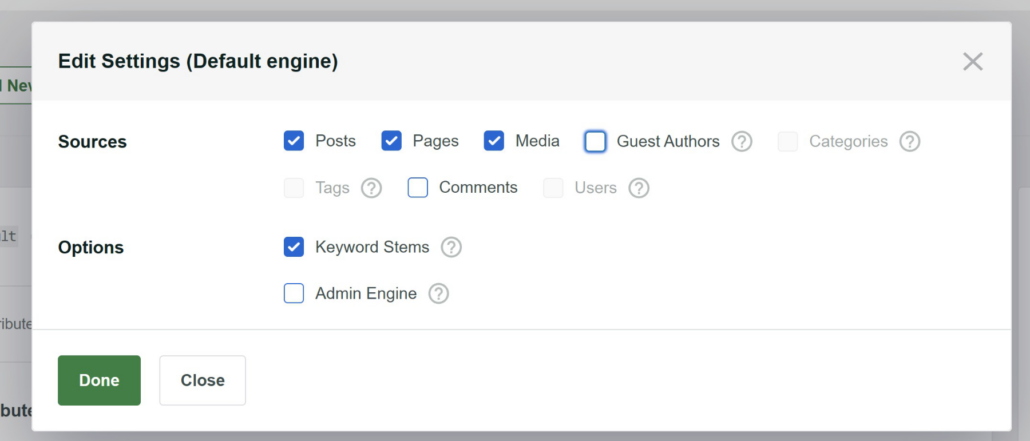Select the Edit Settings dialog title
The width and height of the screenshot is (1030, 441).
tap(198, 62)
